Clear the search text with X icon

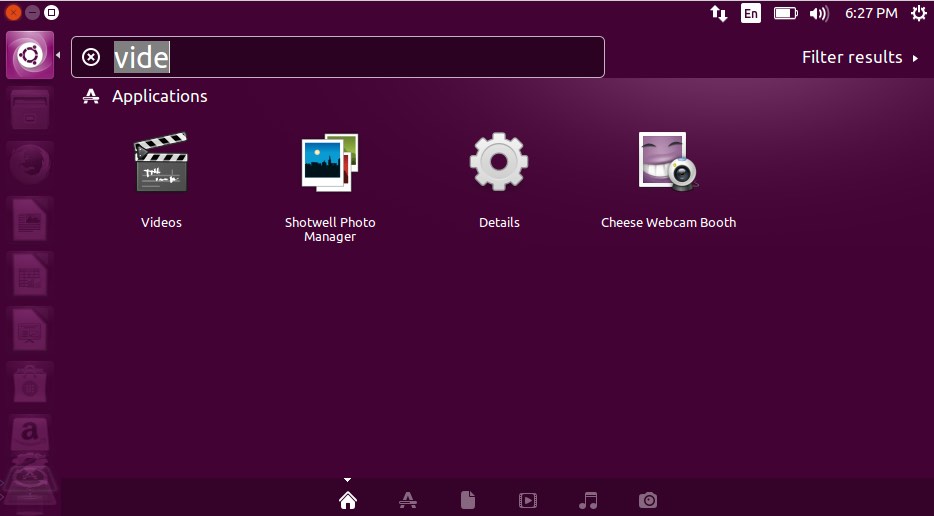click(91, 57)
